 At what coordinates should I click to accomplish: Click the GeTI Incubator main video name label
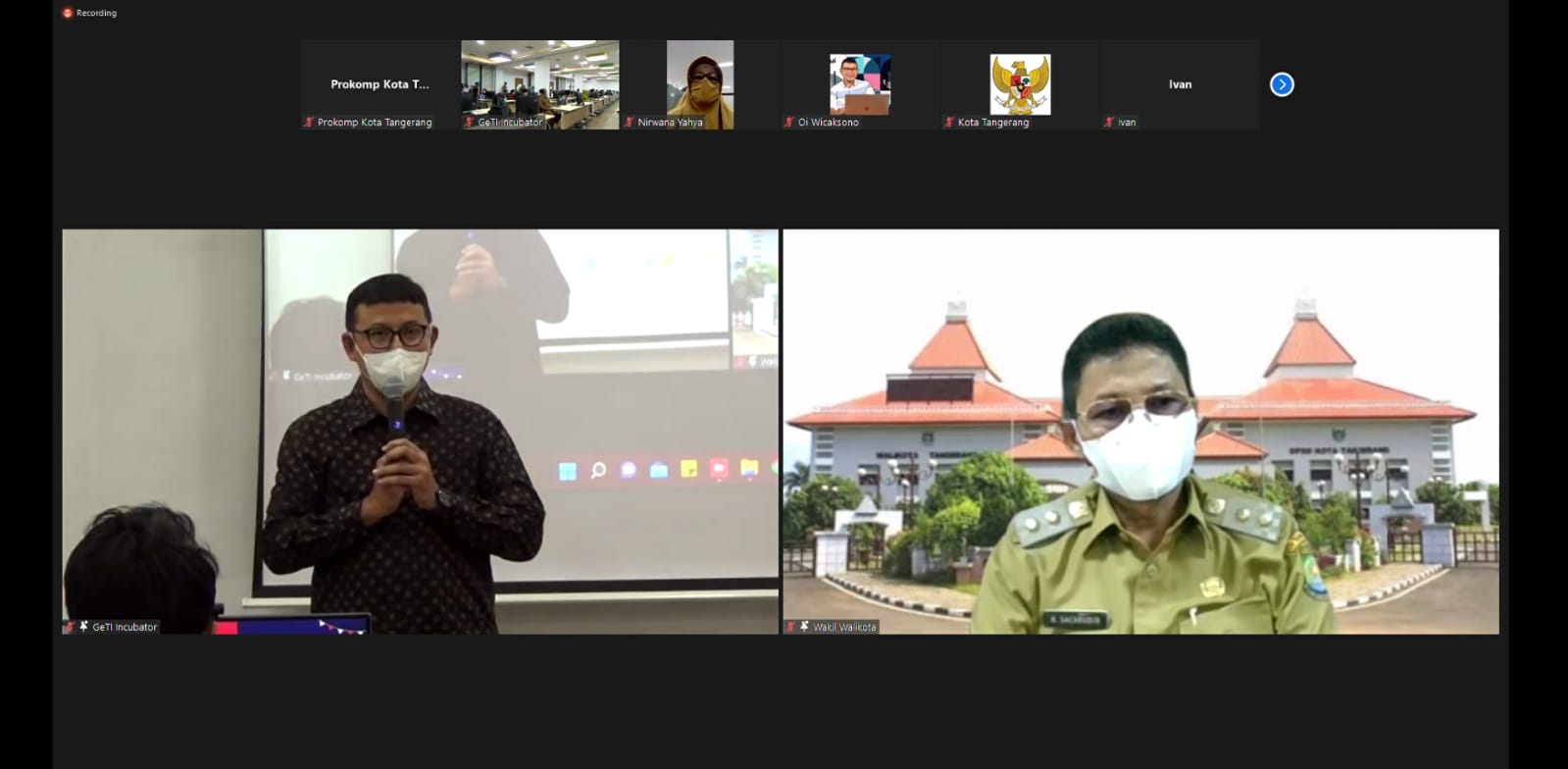click(x=125, y=627)
